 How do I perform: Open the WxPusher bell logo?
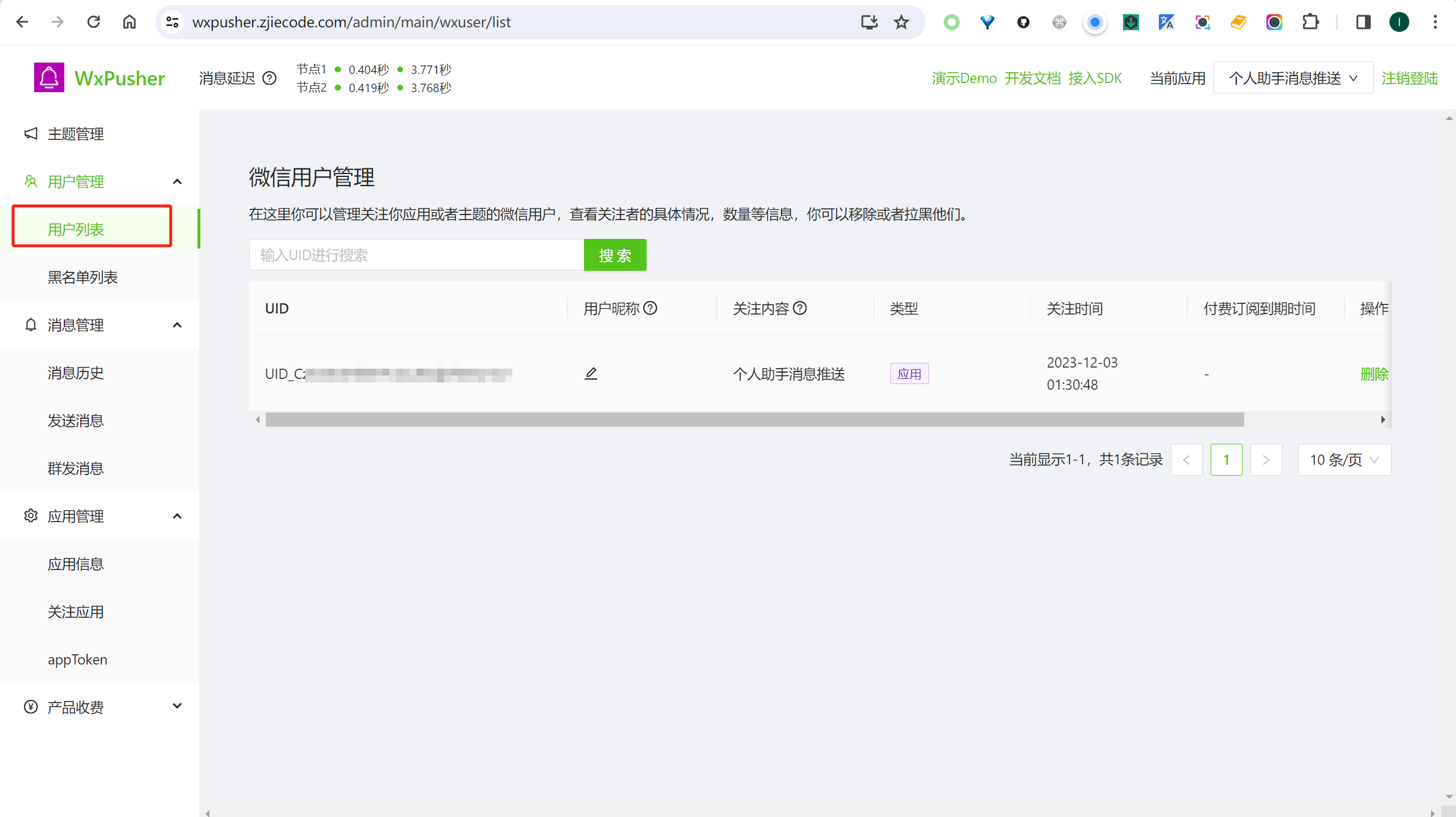coord(48,77)
